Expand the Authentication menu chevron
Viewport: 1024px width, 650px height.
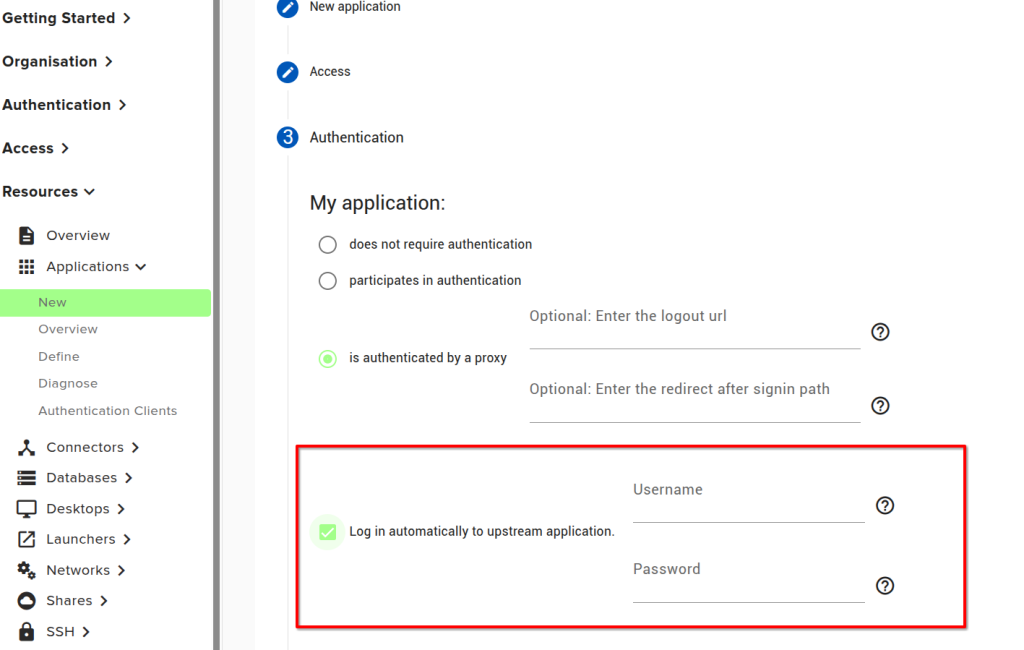(x=122, y=104)
